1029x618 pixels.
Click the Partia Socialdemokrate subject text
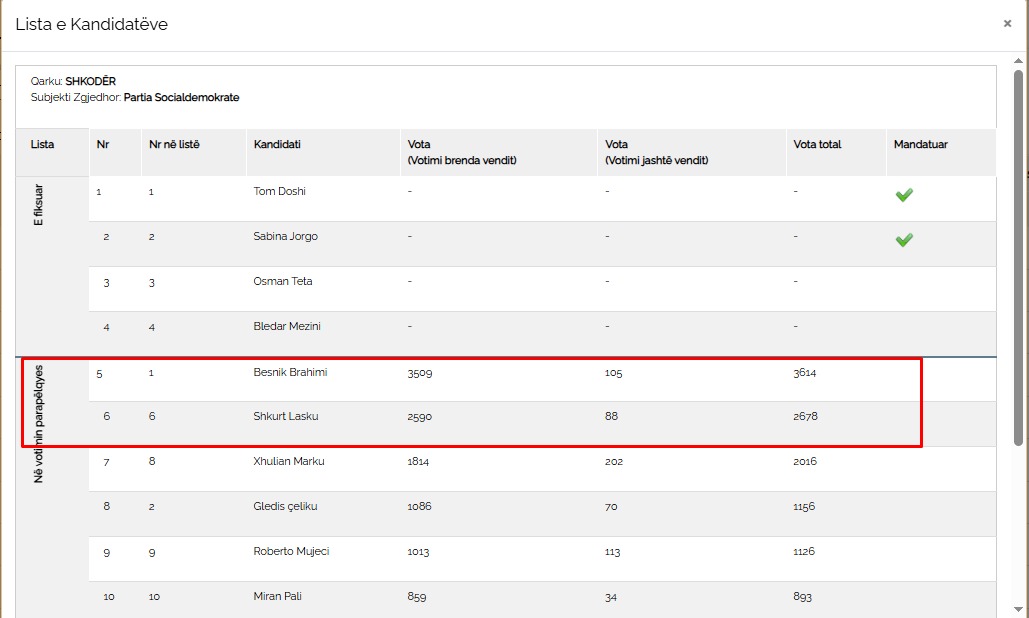click(x=181, y=97)
